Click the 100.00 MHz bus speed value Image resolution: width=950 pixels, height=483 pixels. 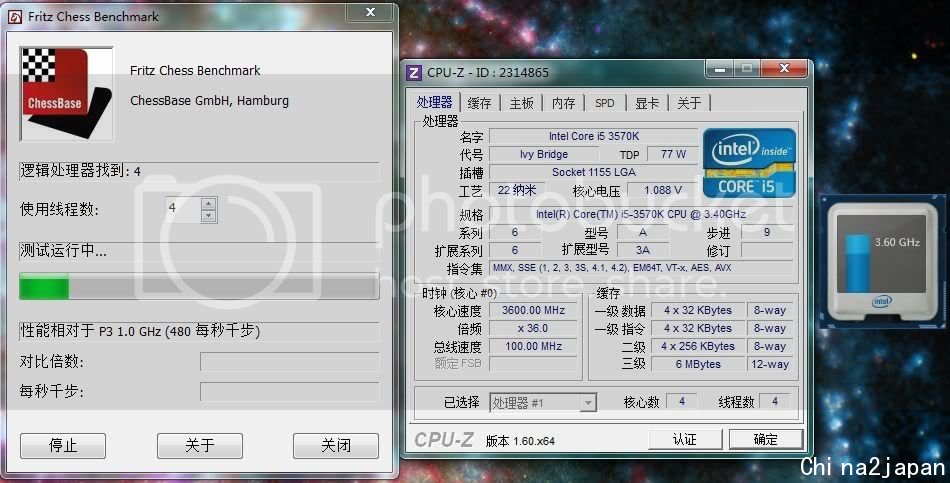coord(533,347)
